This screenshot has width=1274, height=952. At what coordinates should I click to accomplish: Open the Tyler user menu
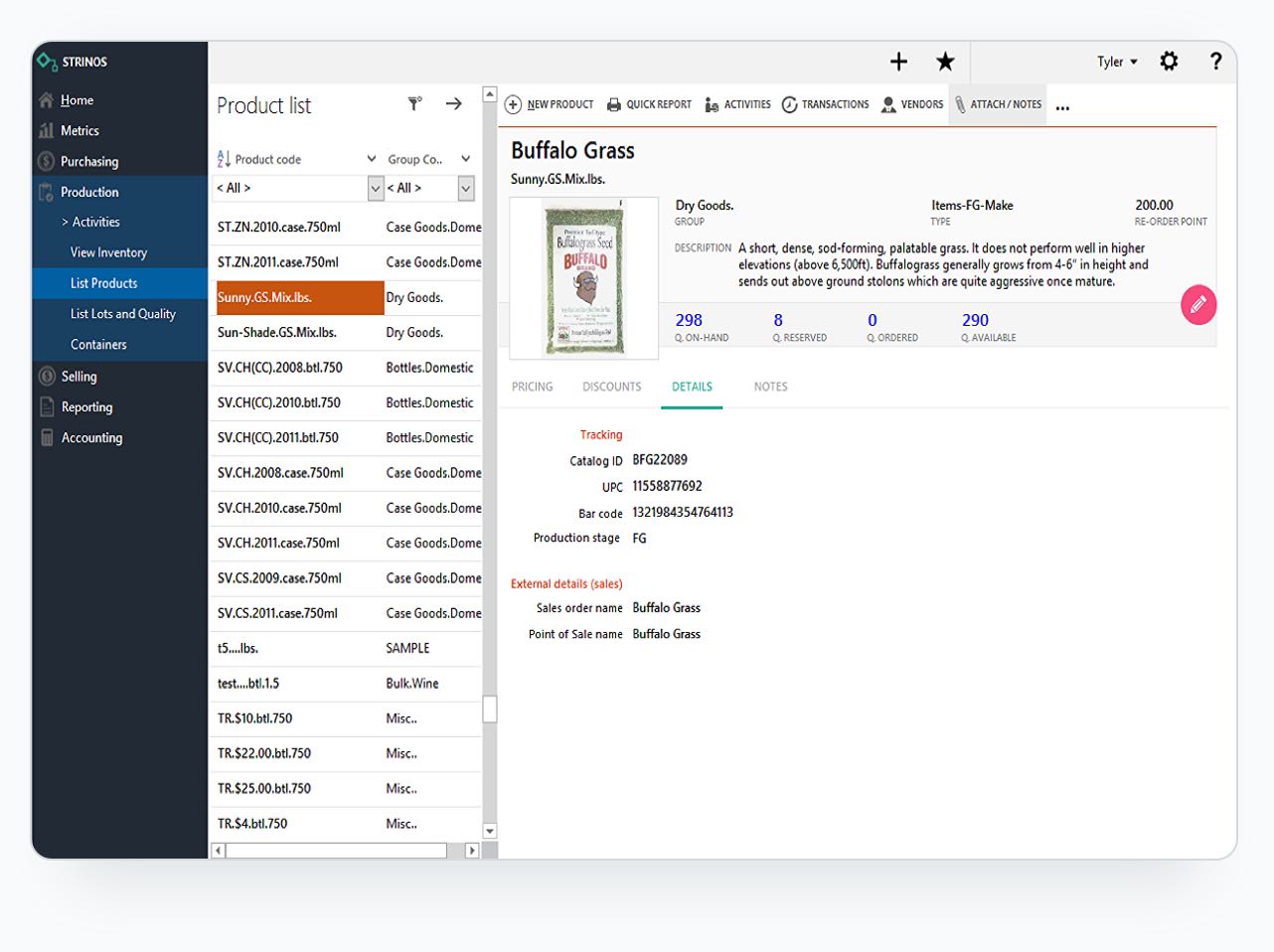pyautogui.click(x=1117, y=61)
